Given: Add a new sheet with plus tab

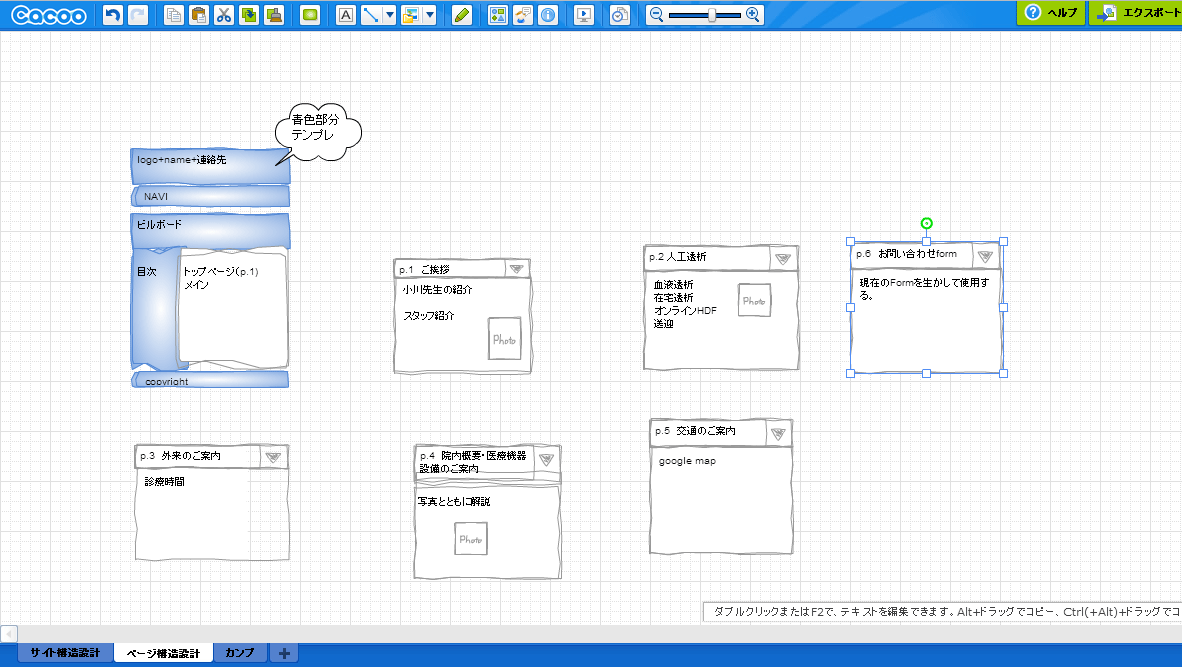Looking at the screenshot, I should pyautogui.click(x=285, y=654).
